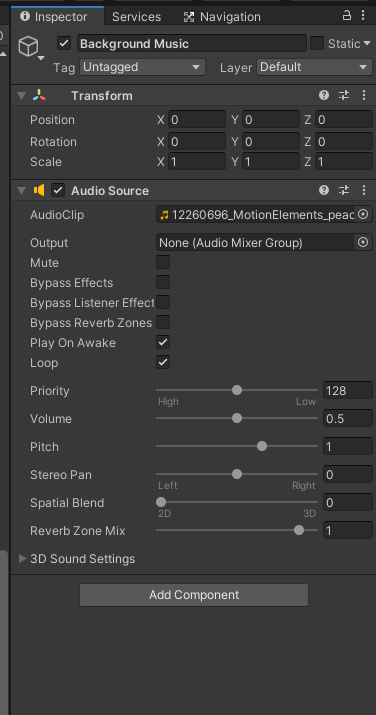
Task: Click the Add Component button
Action: [194, 595]
